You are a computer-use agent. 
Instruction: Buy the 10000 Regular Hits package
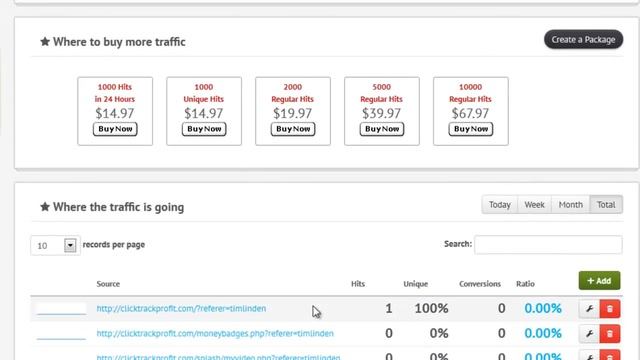471,129
